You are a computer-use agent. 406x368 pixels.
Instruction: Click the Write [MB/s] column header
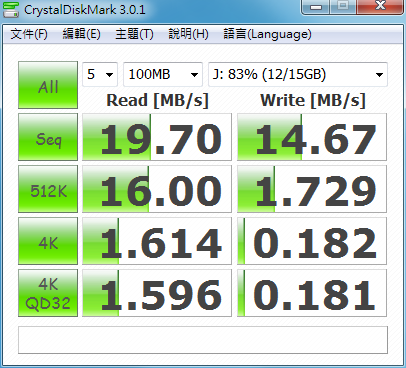click(x=313, y=100)
